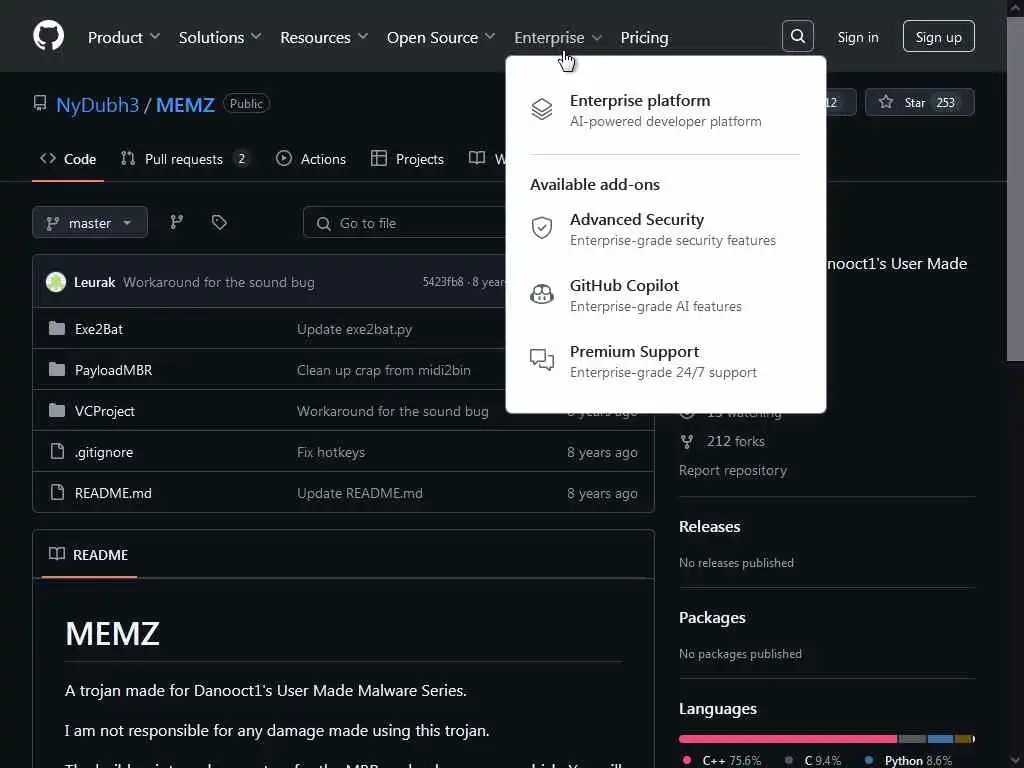Expand the Product menu
Image resolution: width=1024 pixels, height=768 pixels.
click(123, 37)
